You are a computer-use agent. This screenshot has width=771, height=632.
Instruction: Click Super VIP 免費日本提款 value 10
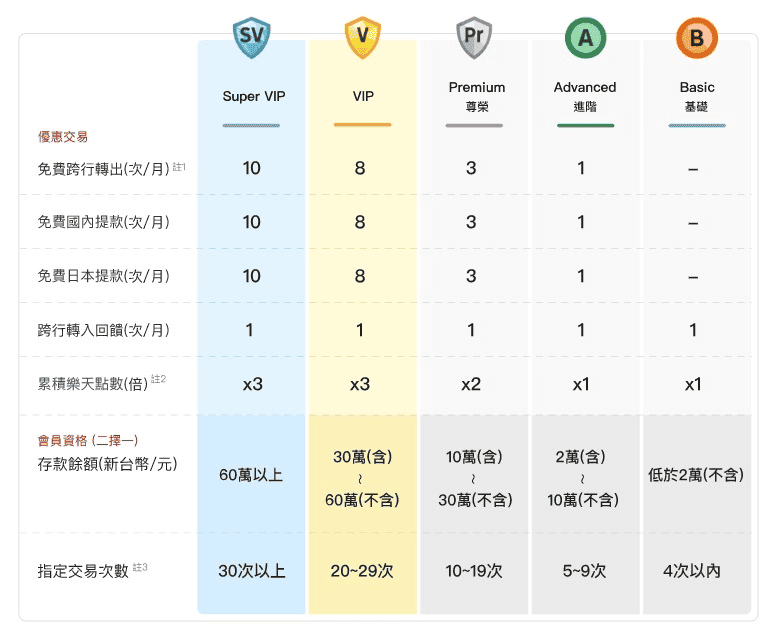[x=251, y=276]
